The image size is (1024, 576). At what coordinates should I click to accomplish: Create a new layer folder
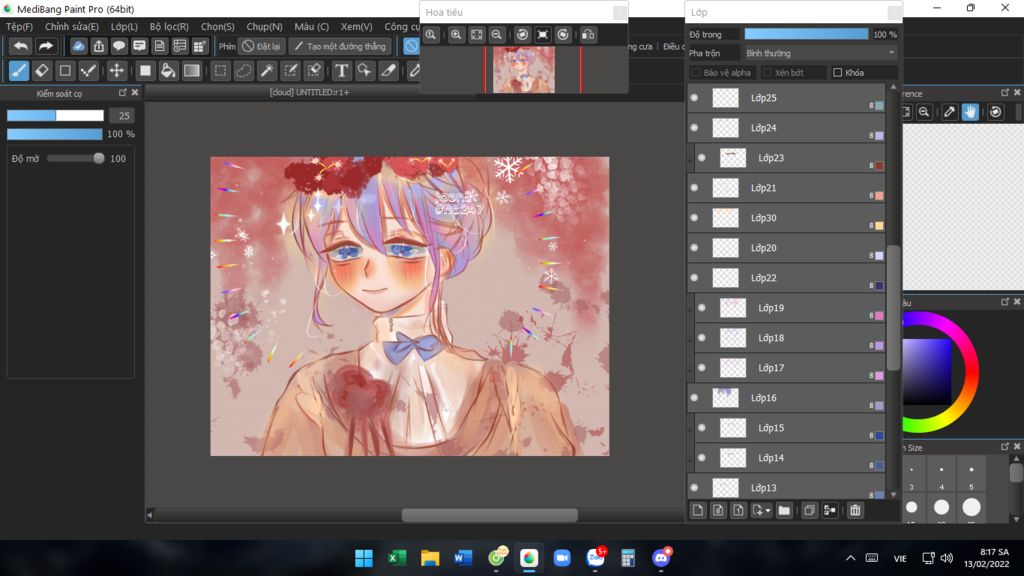point(784,511)
